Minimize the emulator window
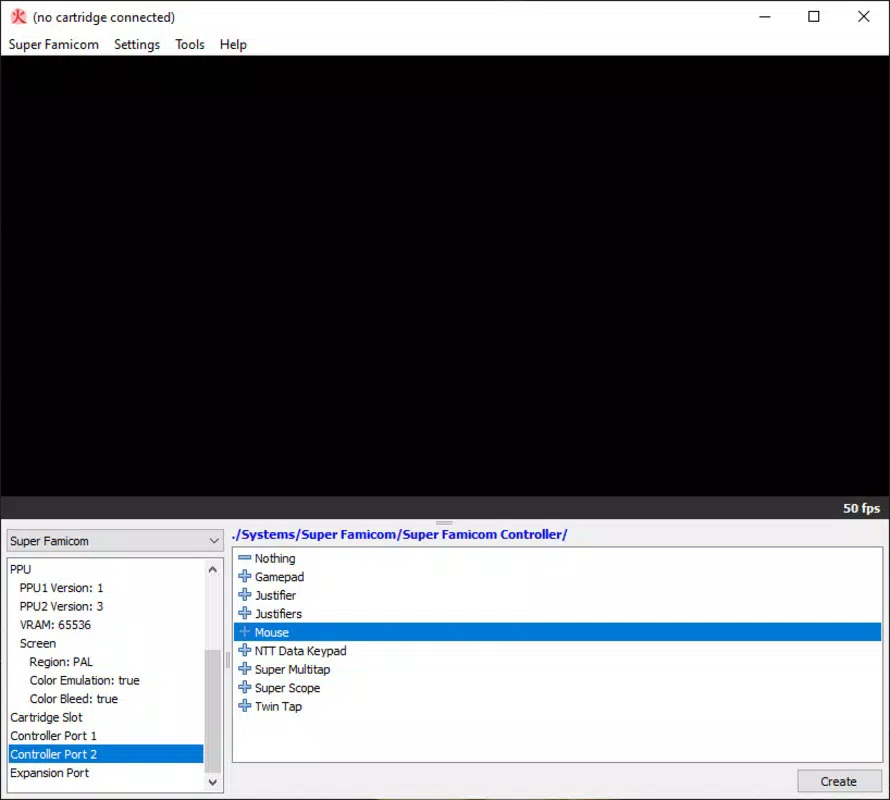The width and height of the screenshot is (890, 800). [x=765, y=16]
